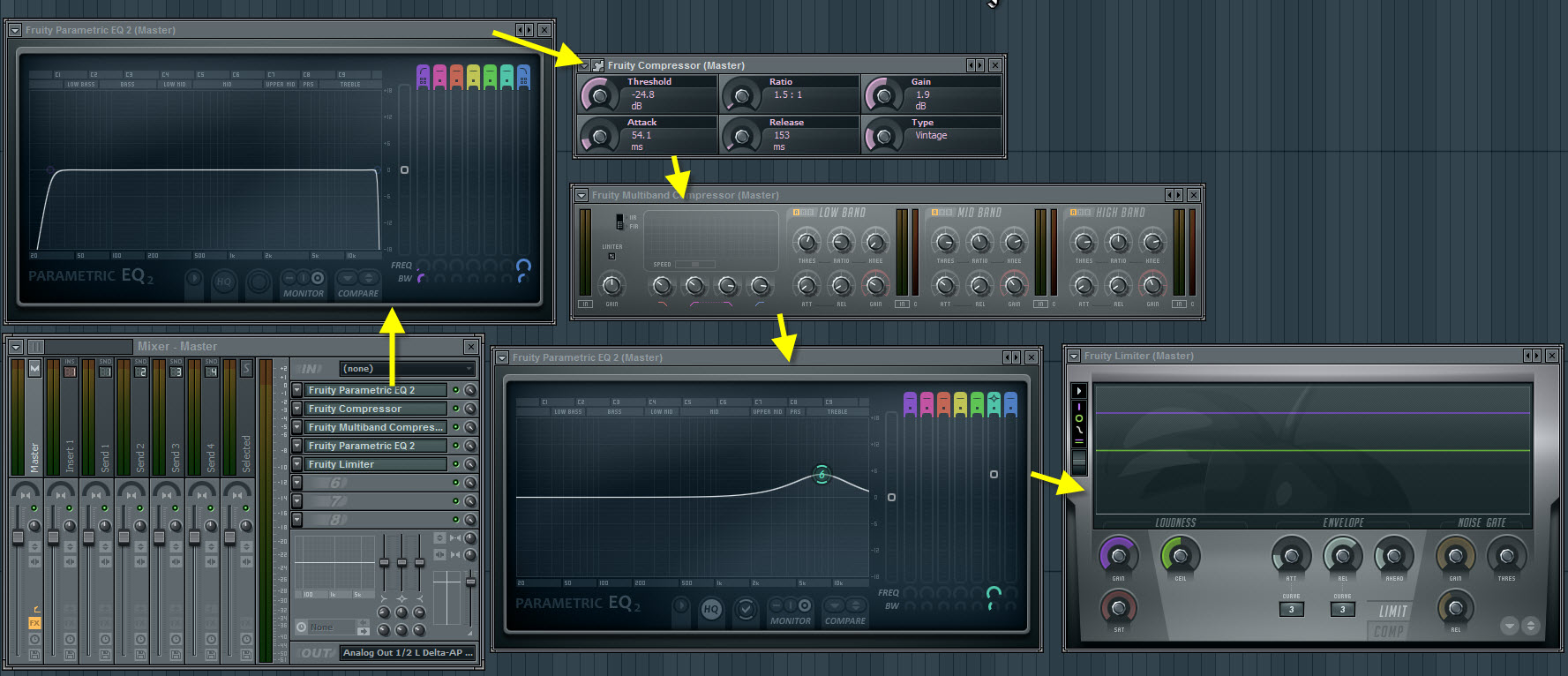The image size is (1568, 676).
Task: Click the ATT CURVE value box in Fruity Limiter
Action: click(1291, 609)
